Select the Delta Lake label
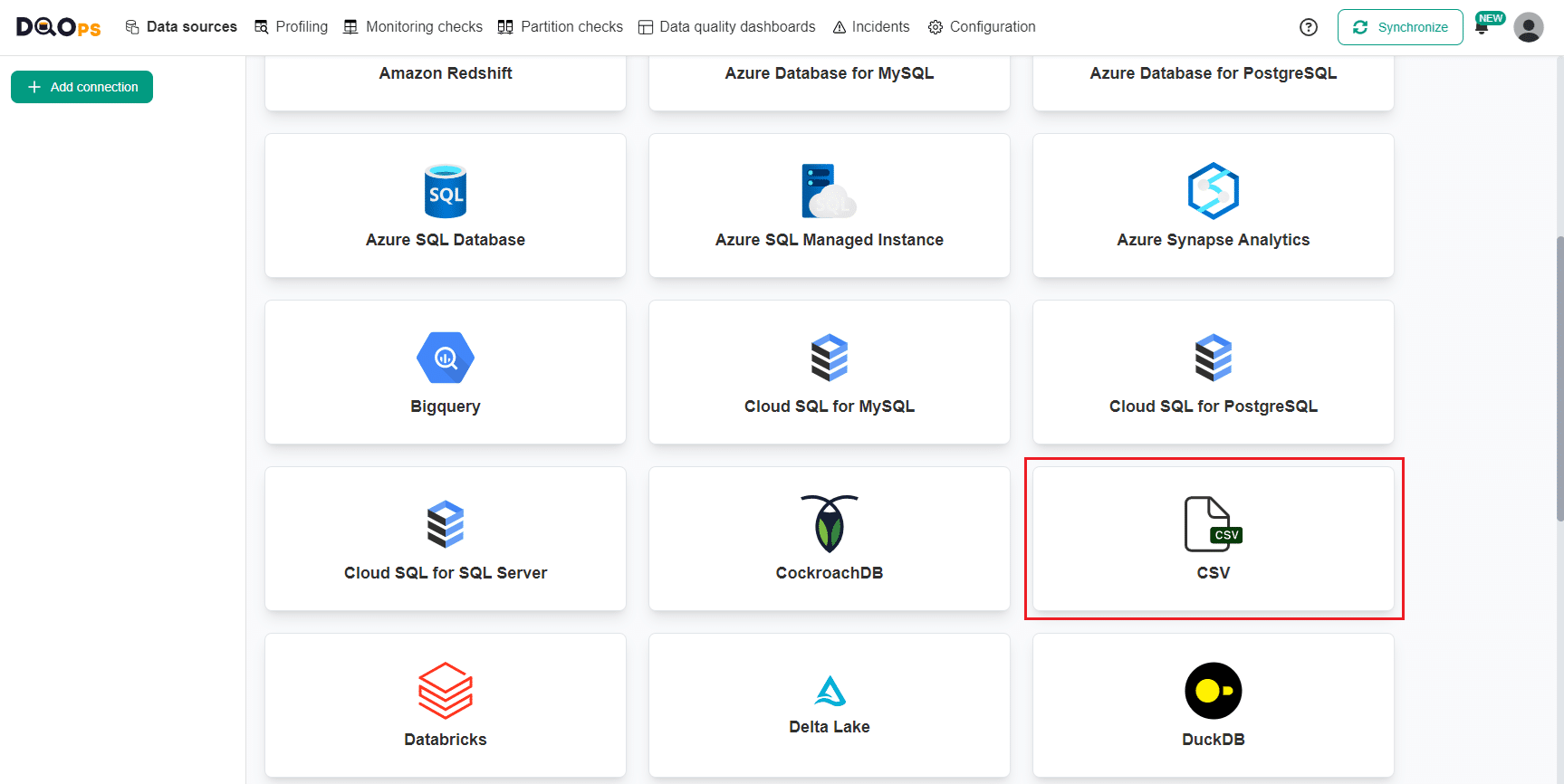The width and height of the screenshot is (1564, 784). 830,727
